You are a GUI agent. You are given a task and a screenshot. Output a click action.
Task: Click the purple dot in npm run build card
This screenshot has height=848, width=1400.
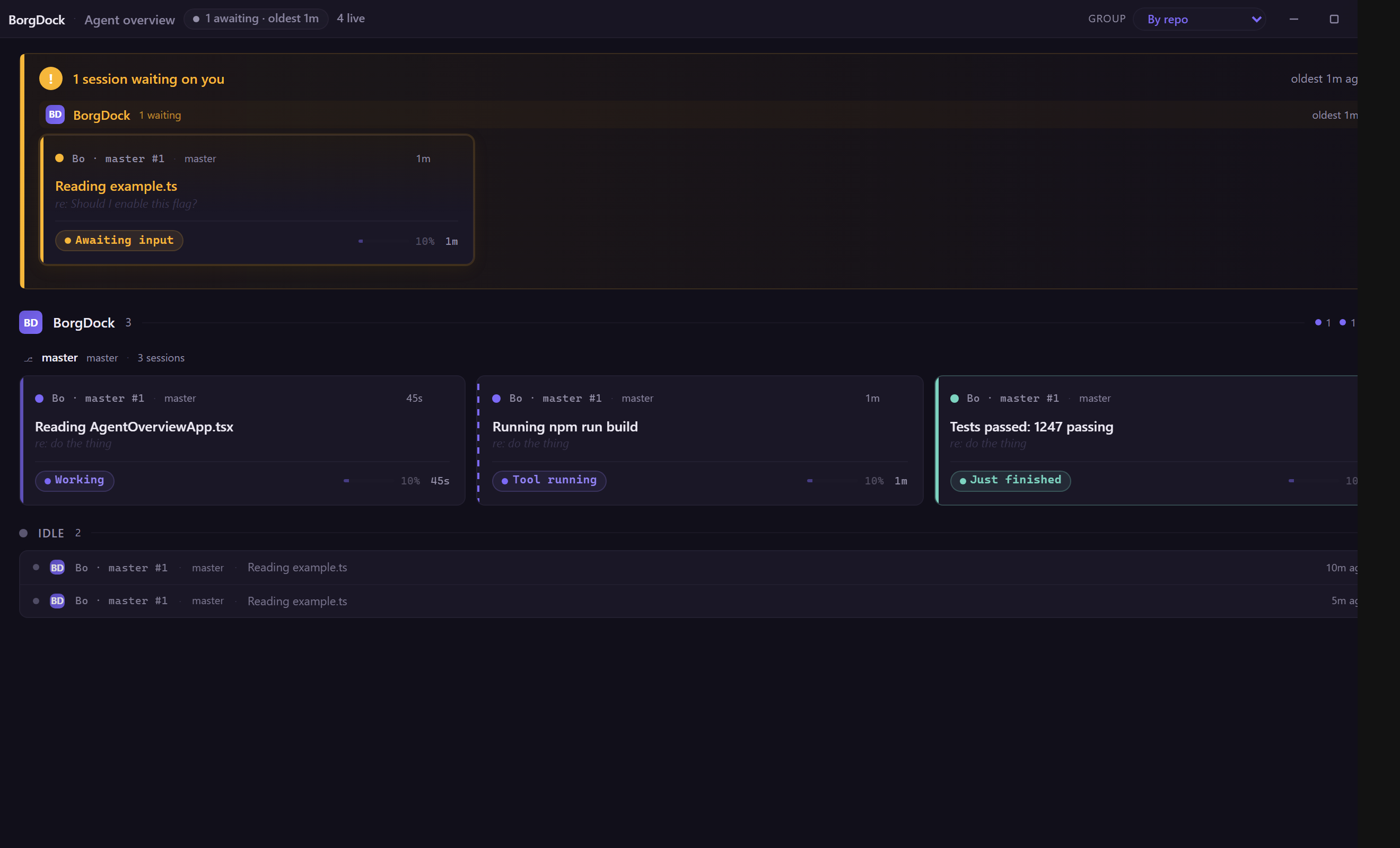(496, 399)
